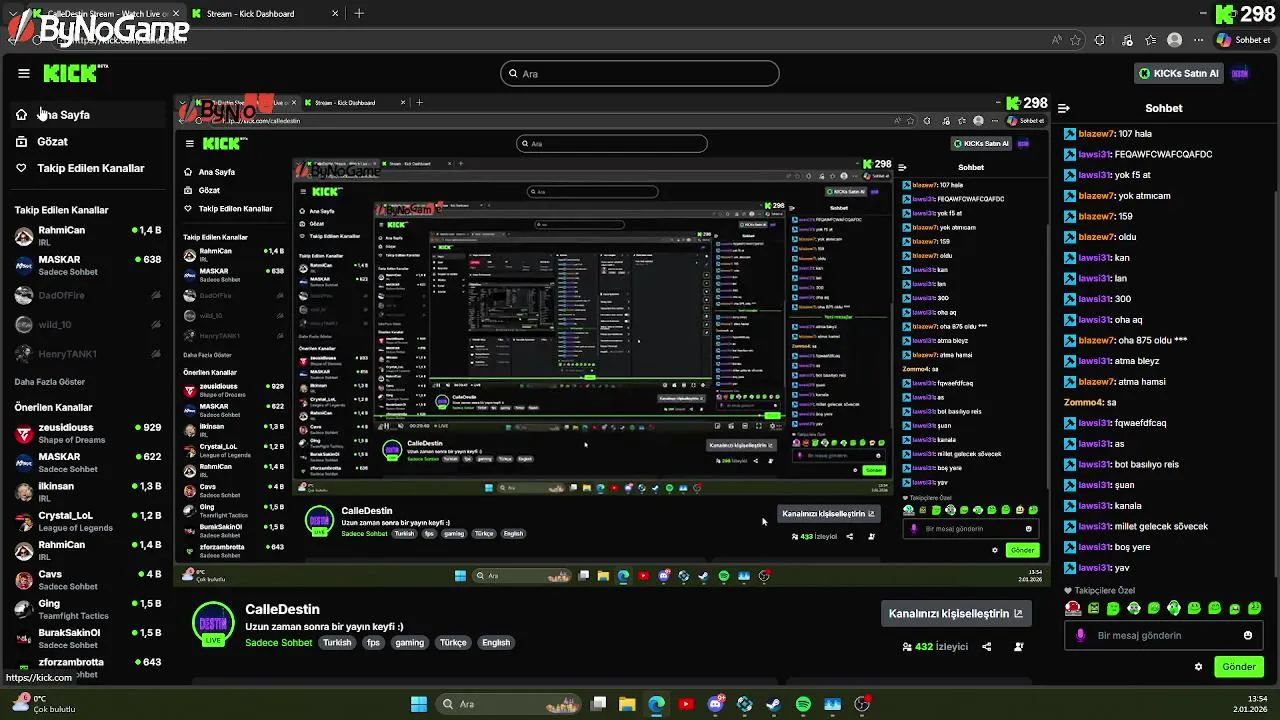Image resolution: width=1280 pixels, height=720 pixels.
Task: Click the browser media control music icon
Action: point(1127,40)
